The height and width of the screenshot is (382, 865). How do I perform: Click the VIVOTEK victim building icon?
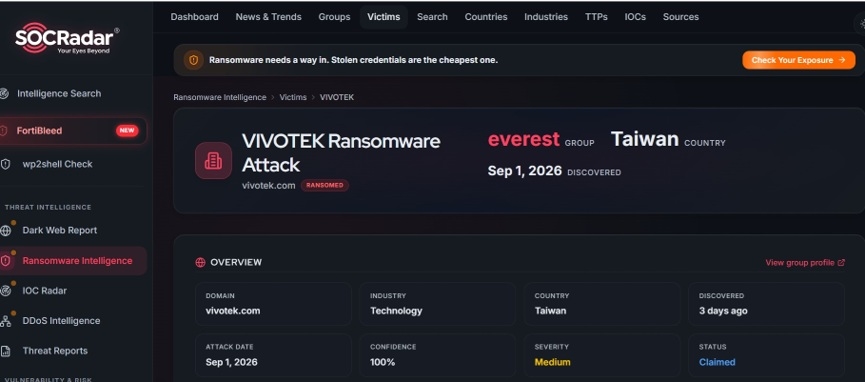213,161
